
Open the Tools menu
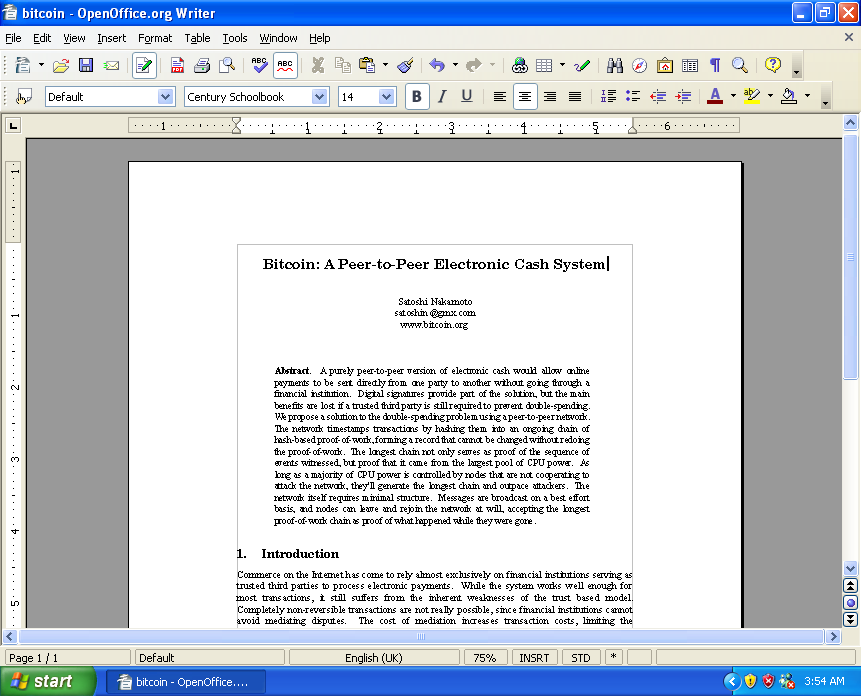point(235,38)
